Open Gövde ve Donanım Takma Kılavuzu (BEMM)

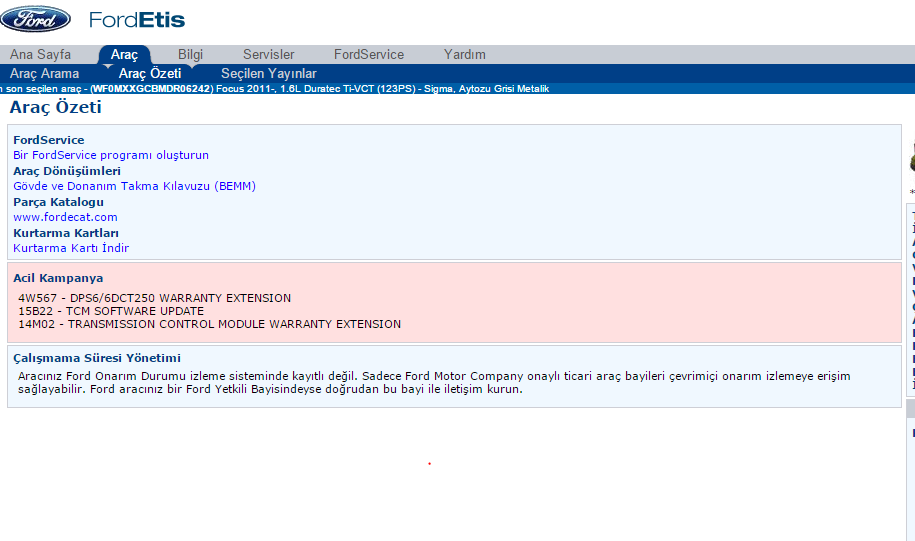click(x=134, y=186)
